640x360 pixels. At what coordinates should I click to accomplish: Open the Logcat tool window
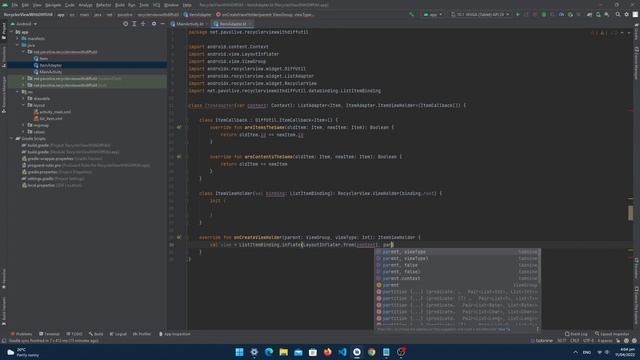[118, 334]
